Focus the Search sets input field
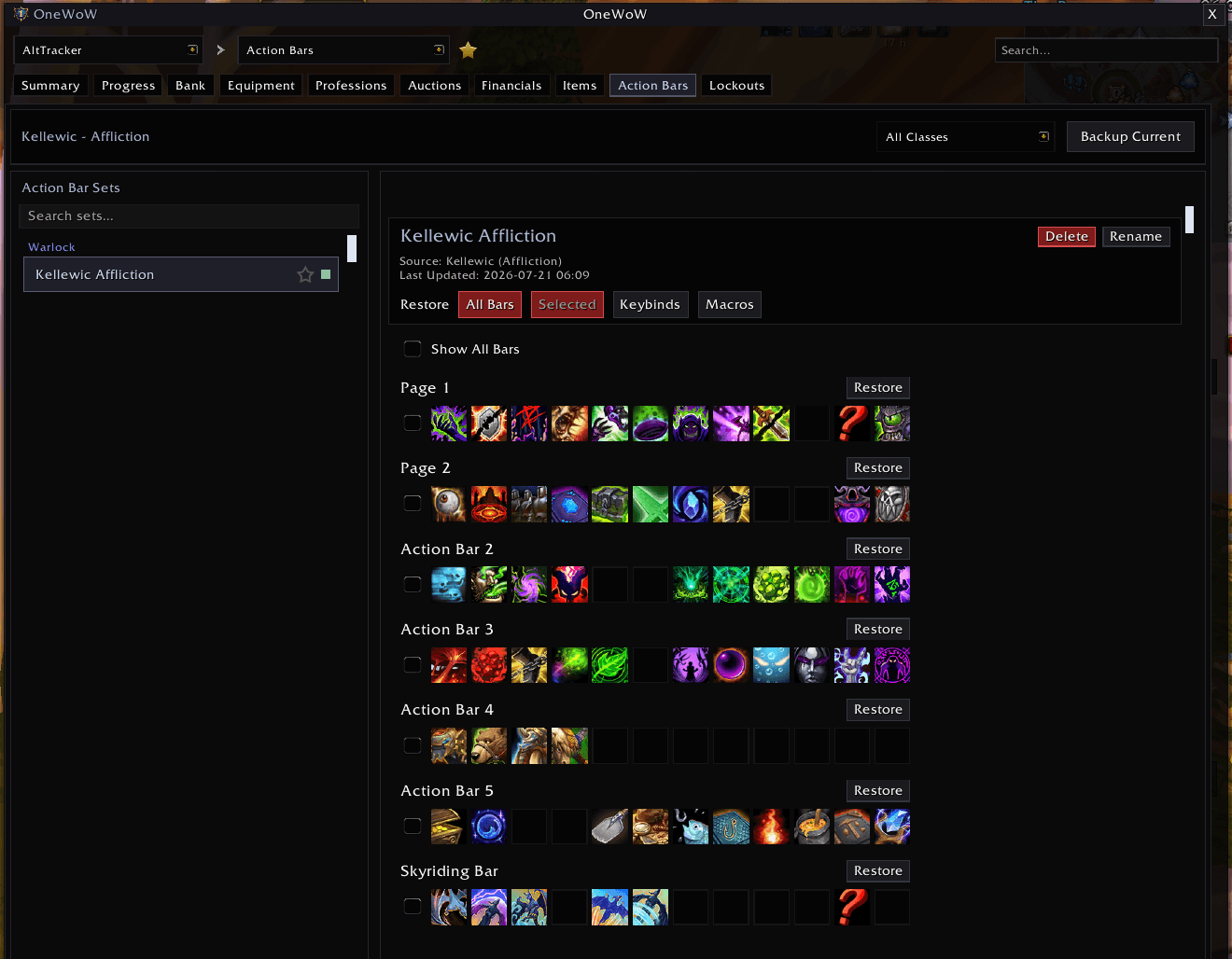The width and height of the screenshot is (1232, 959). 189,216
